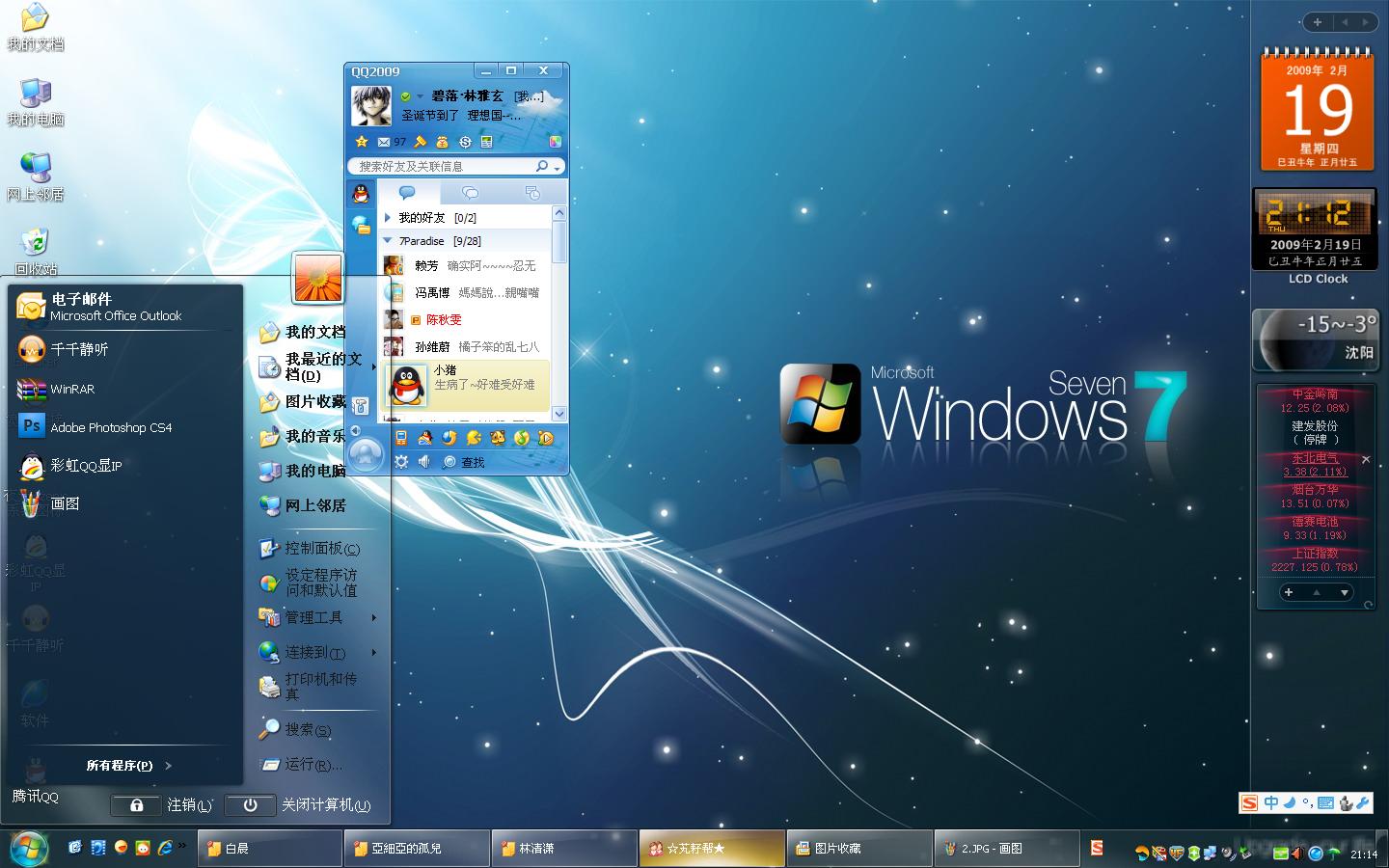Image resolution: width=1389 pixels, height=868 pixels.
Task: Open the weather gadget showing 沈阳
Action: 1318,340
